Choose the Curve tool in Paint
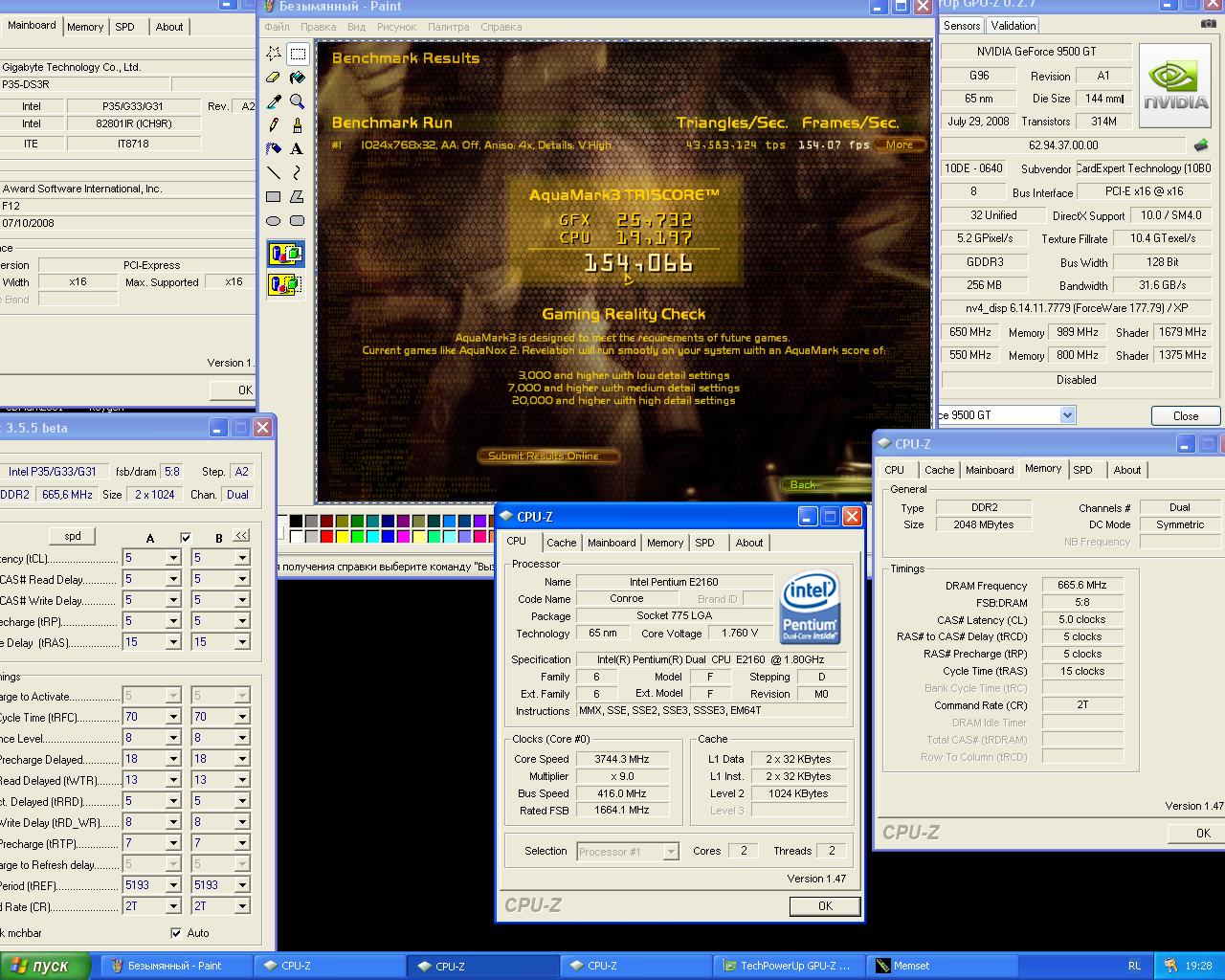This screenshot has width=1225, height=980. click(298, 173)
